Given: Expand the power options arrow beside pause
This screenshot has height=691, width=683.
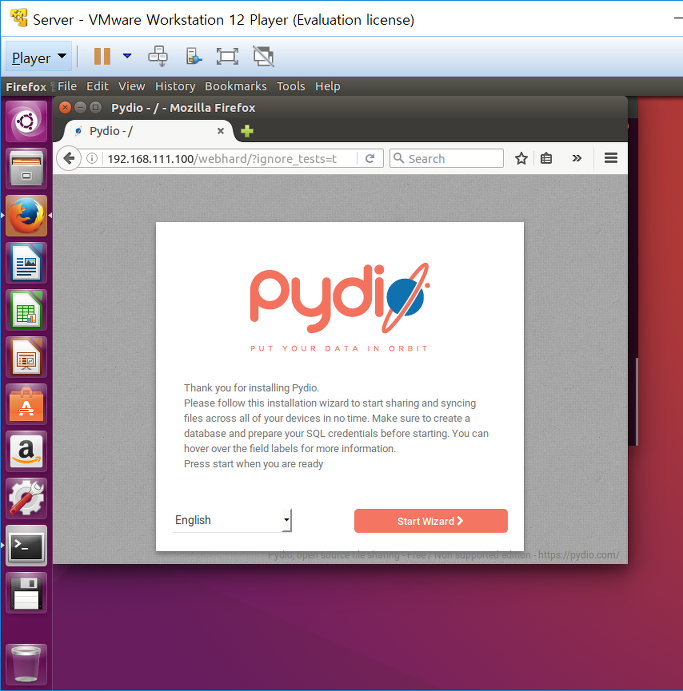Looking at the screenshot, I should point(127,56).
